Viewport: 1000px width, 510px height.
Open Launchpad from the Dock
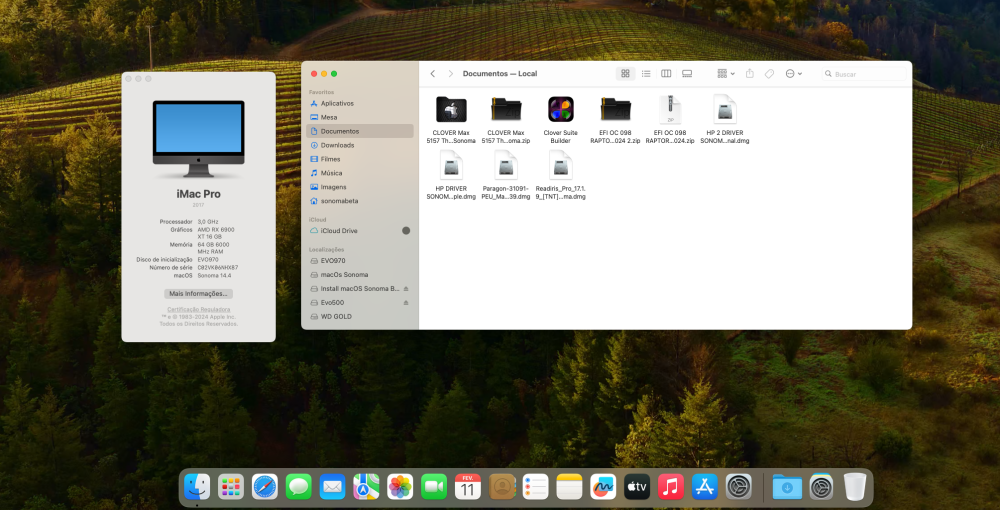(231, 488)
